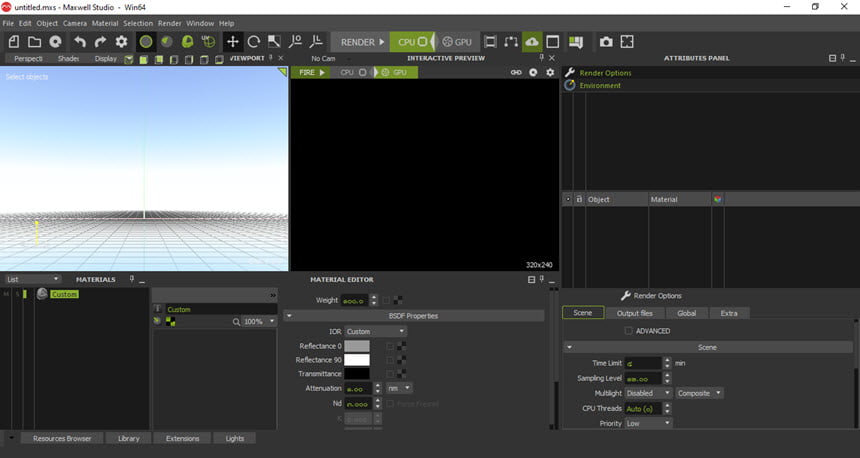The width and height of the screenshot is (860, 458).
Task: Open the Camera menu
Action: tap(75, 23)
